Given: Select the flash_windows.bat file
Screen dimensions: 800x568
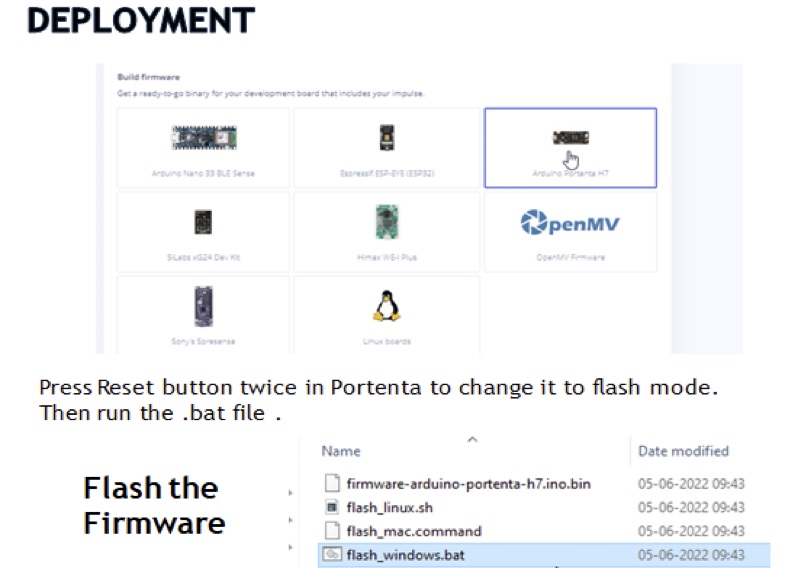Looking at the screenshot, I should pos(544,555).
